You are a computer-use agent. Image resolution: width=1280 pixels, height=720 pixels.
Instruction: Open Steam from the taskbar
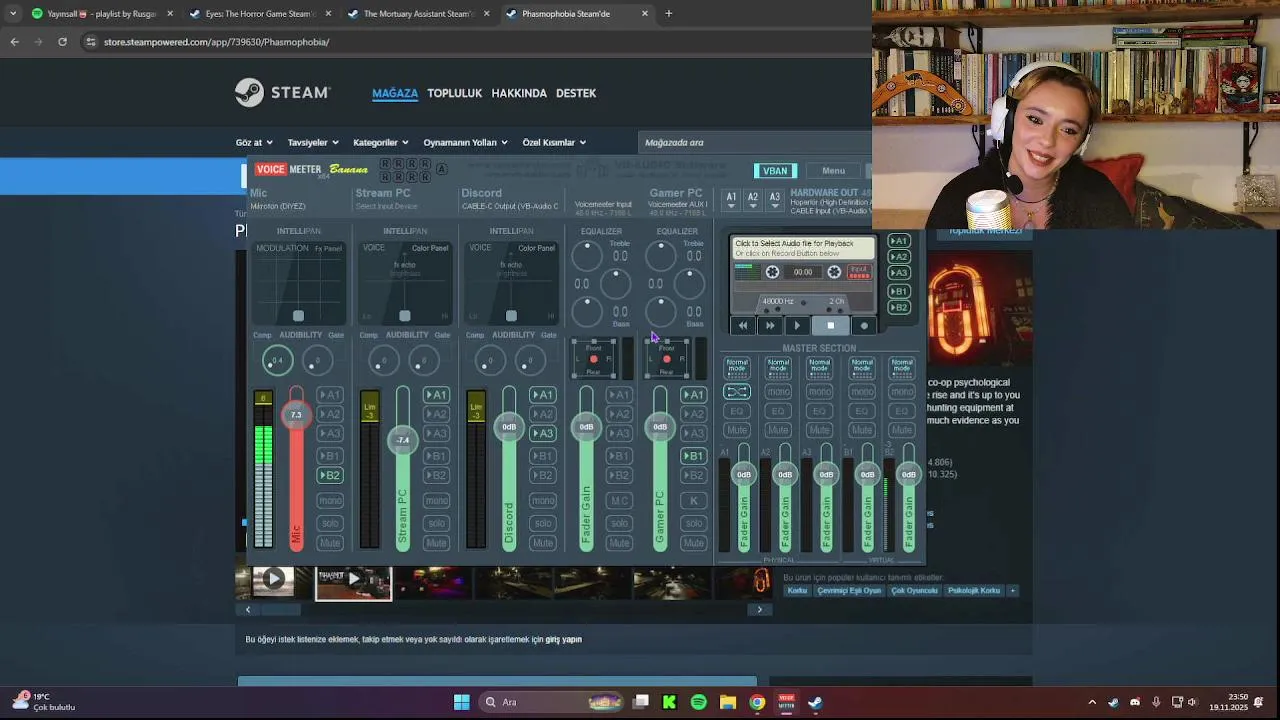(815, 702)
